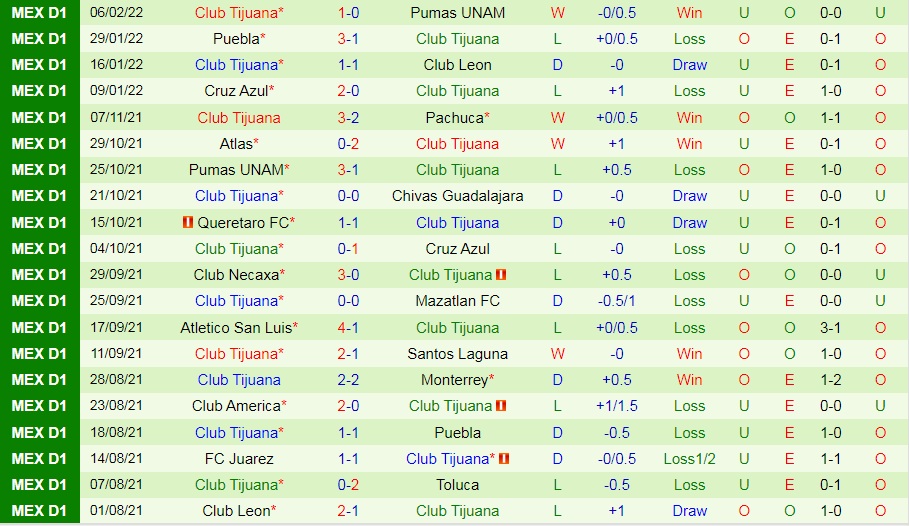The width and height of the screenshot is (909, 526).
Task: Select the Club Necaxa team link
Action: click(x=237, y=274)
